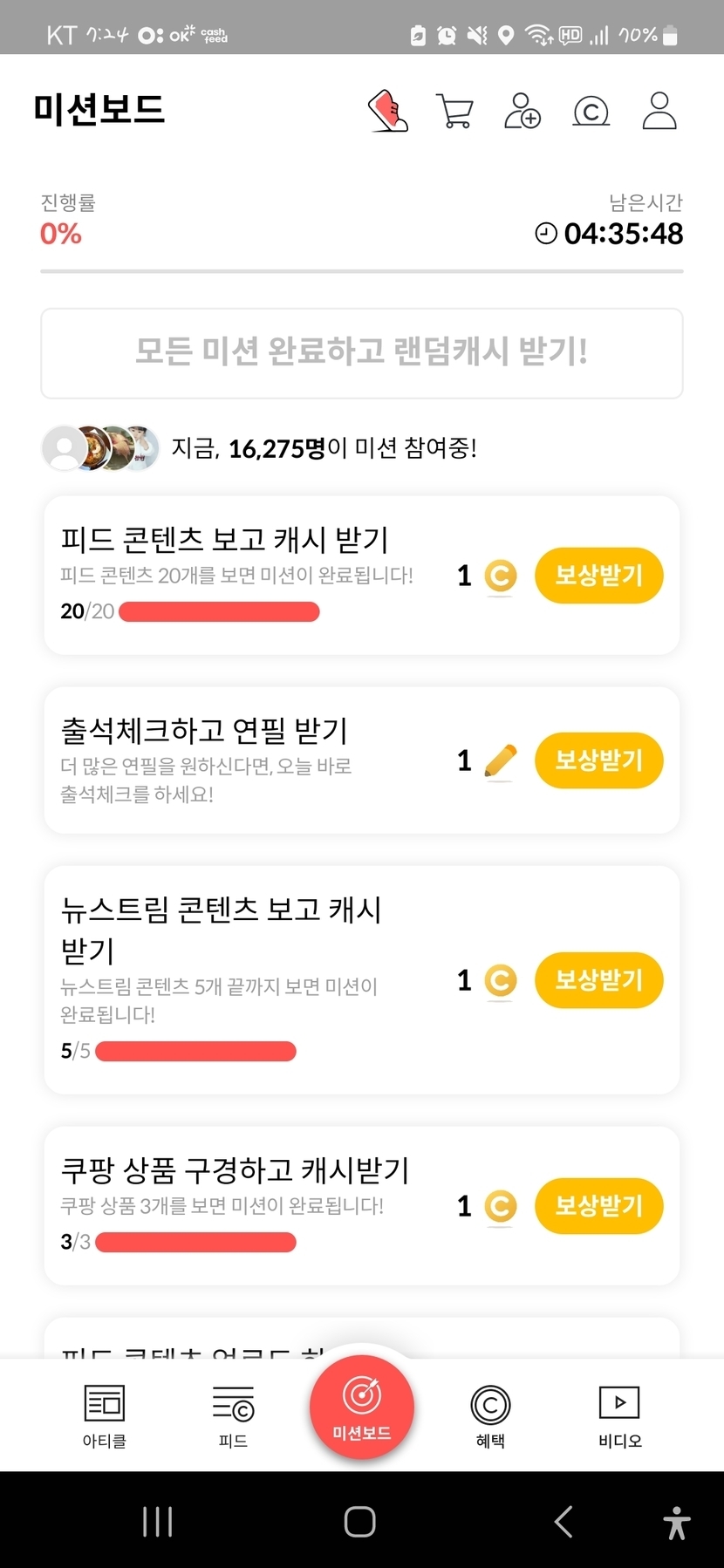This screenshot has width=724, height=1568.
Task: Claim pencil reward for 출석체크 mission
Action: (598, 760)
